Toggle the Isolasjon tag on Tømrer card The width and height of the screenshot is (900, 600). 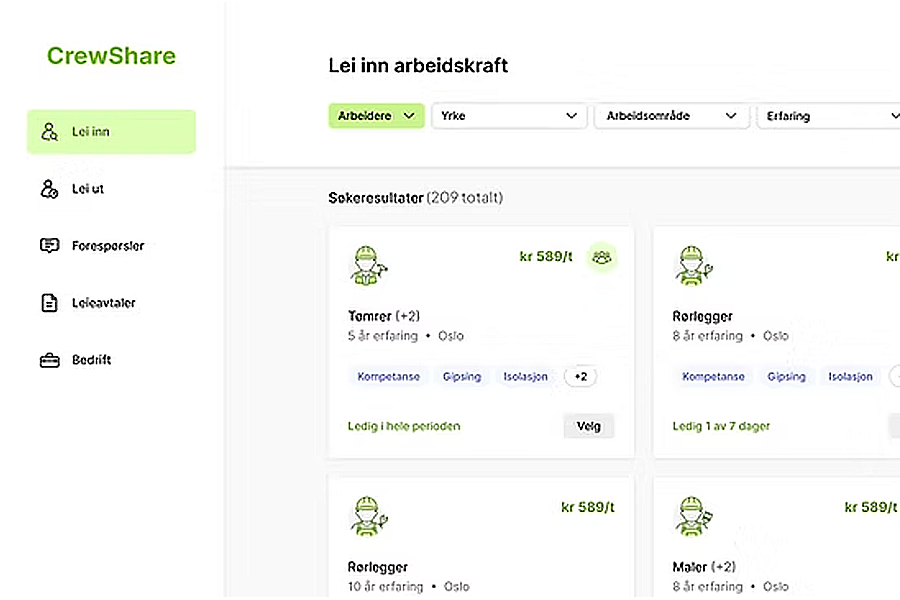(x=525, y=376)
